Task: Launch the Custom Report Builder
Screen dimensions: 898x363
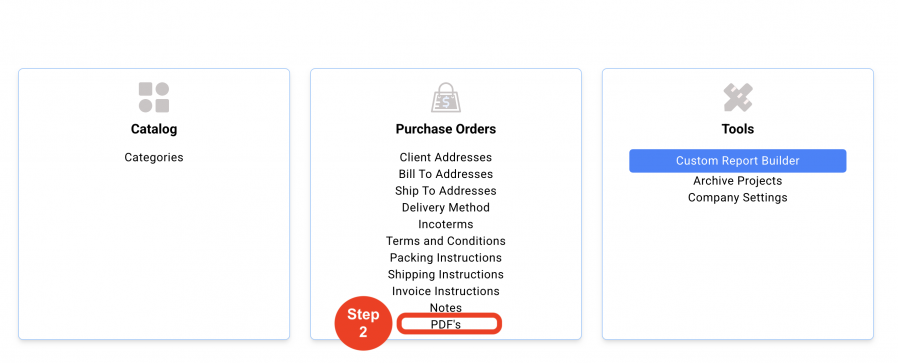Action: [x=738, y=161]
